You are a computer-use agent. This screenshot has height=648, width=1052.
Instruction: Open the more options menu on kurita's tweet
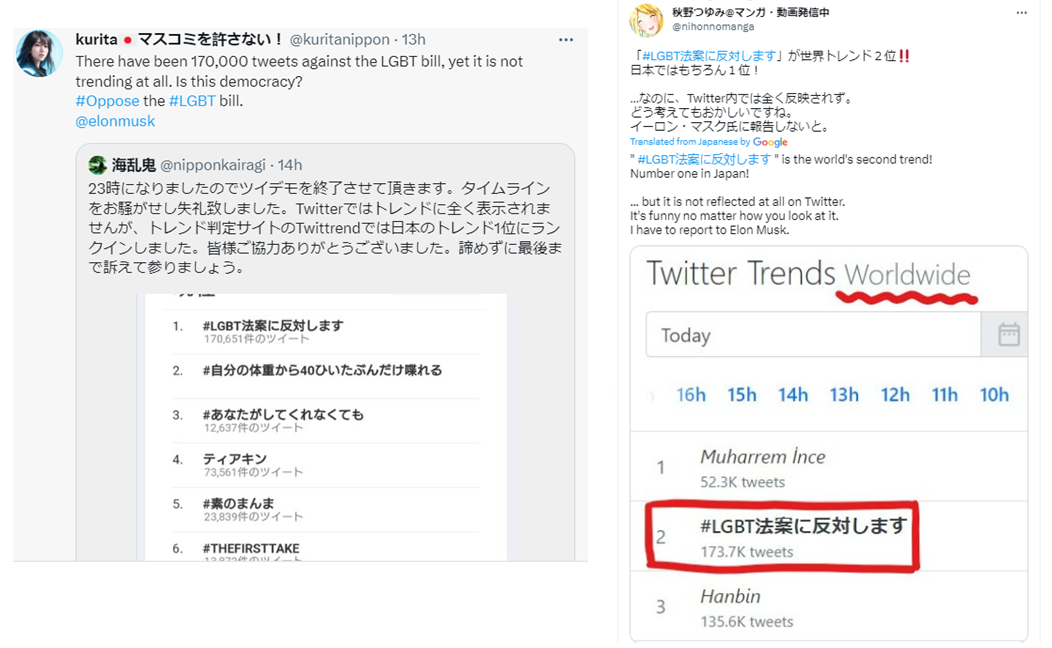coord(566,40)
